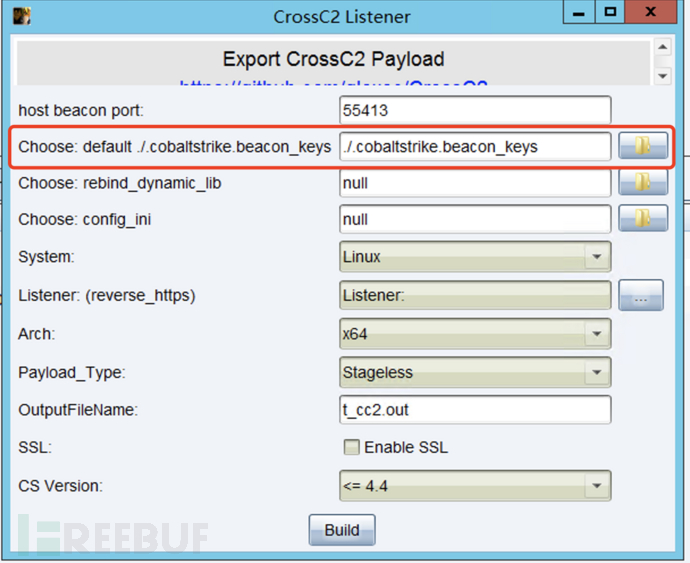Click the 'CS Version:' label
The height and width of the screenshot is (563, 690).
[x=60, y=486]
